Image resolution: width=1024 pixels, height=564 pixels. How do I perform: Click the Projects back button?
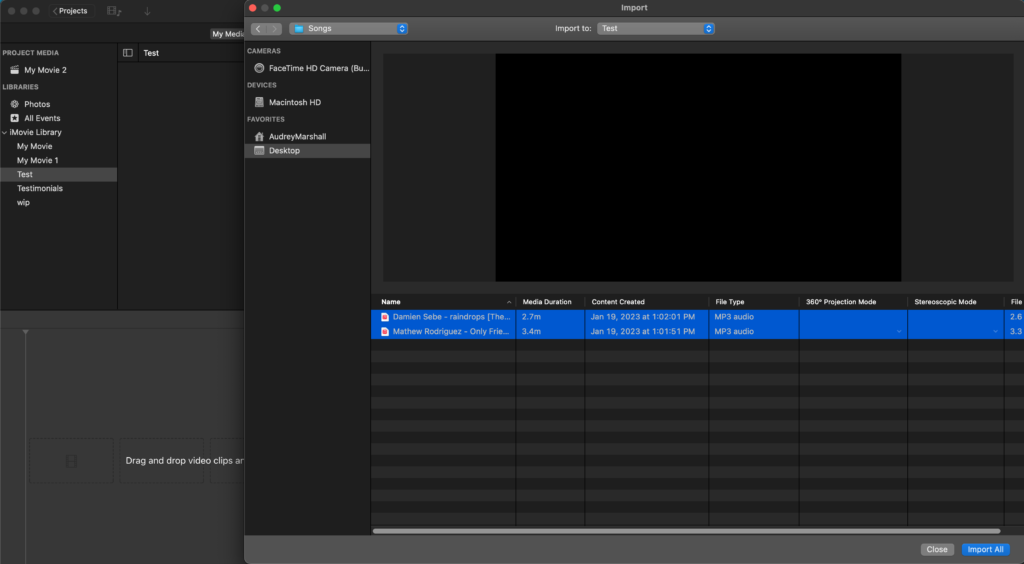(70, 10)
